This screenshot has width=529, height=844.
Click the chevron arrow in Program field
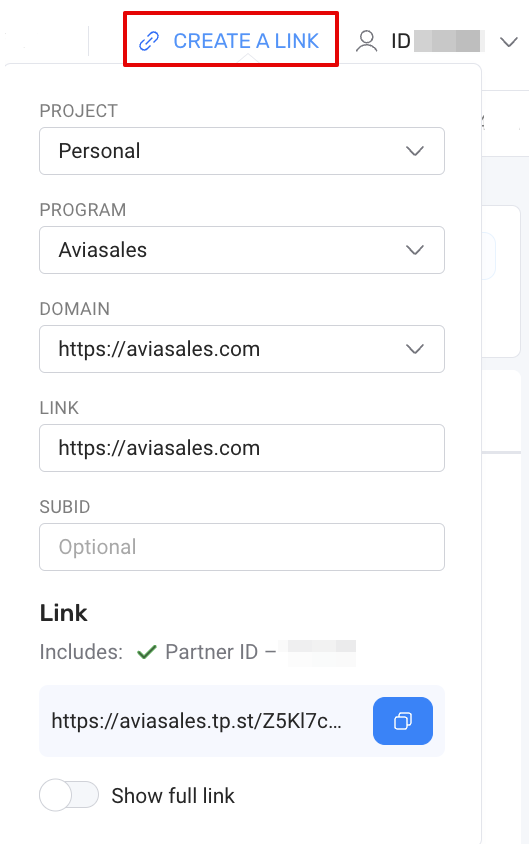pyautogui.click(x=414, y=250)
